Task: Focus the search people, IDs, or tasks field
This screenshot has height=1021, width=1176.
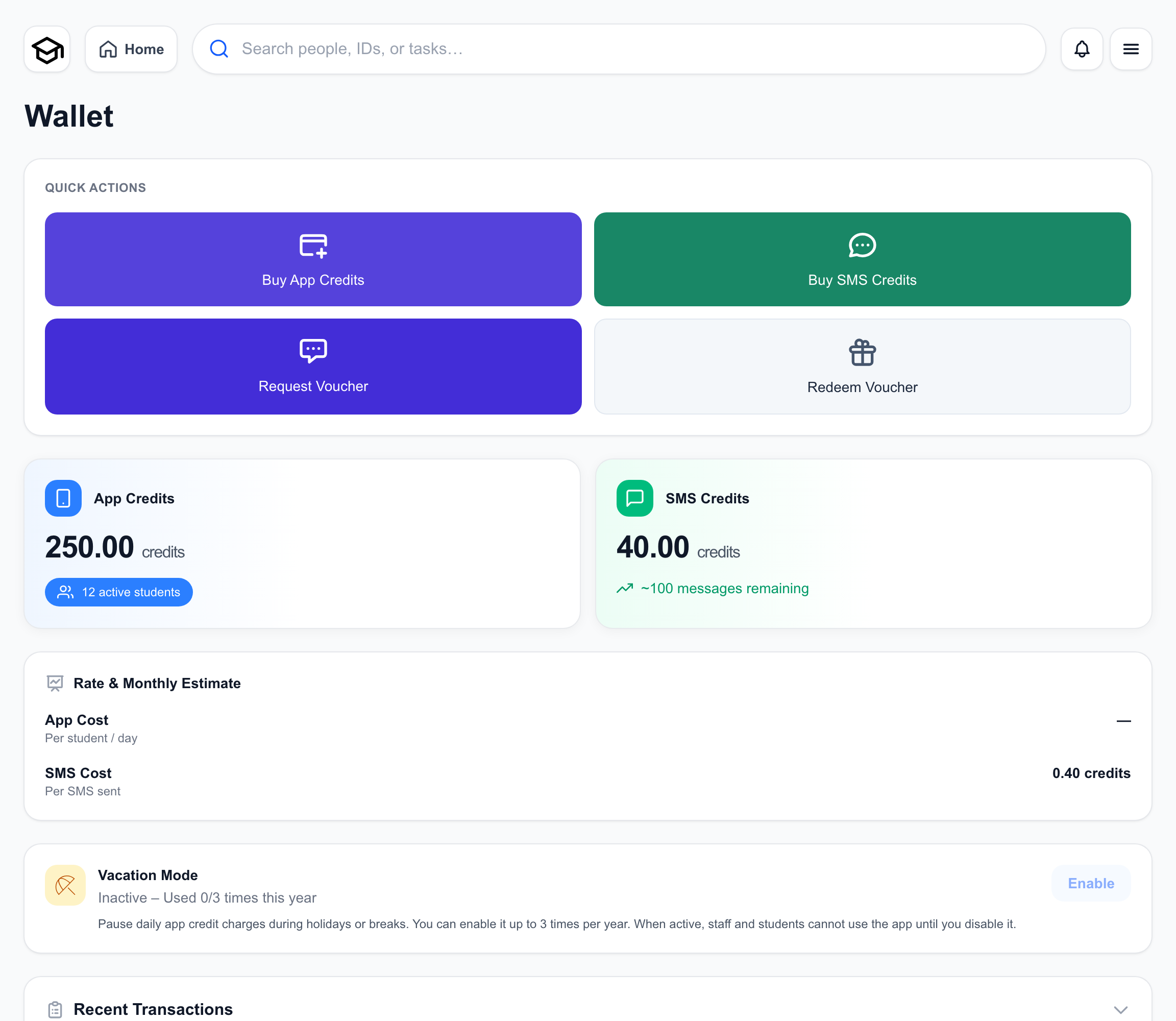Action: click(619, 49)
